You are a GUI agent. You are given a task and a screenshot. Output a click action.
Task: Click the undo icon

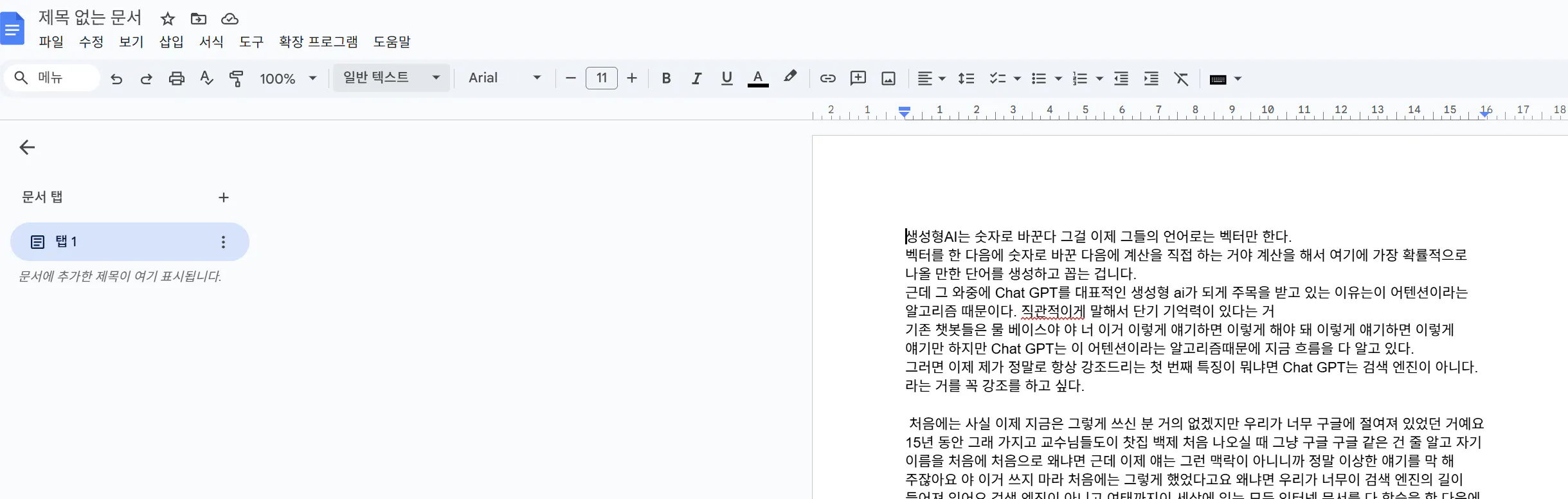click(x=116, y=78)
